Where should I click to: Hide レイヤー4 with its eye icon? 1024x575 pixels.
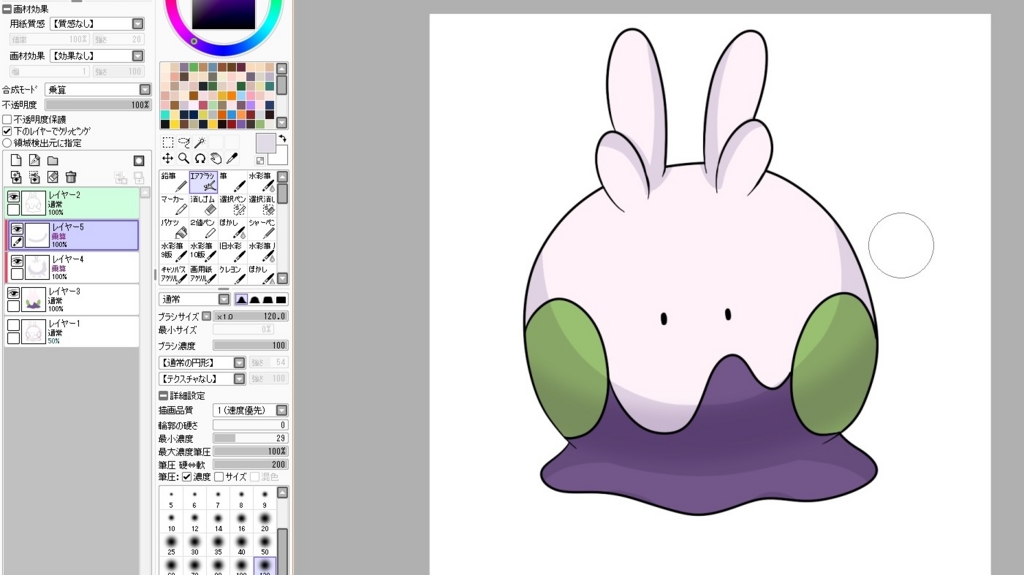tap(17, 261)
